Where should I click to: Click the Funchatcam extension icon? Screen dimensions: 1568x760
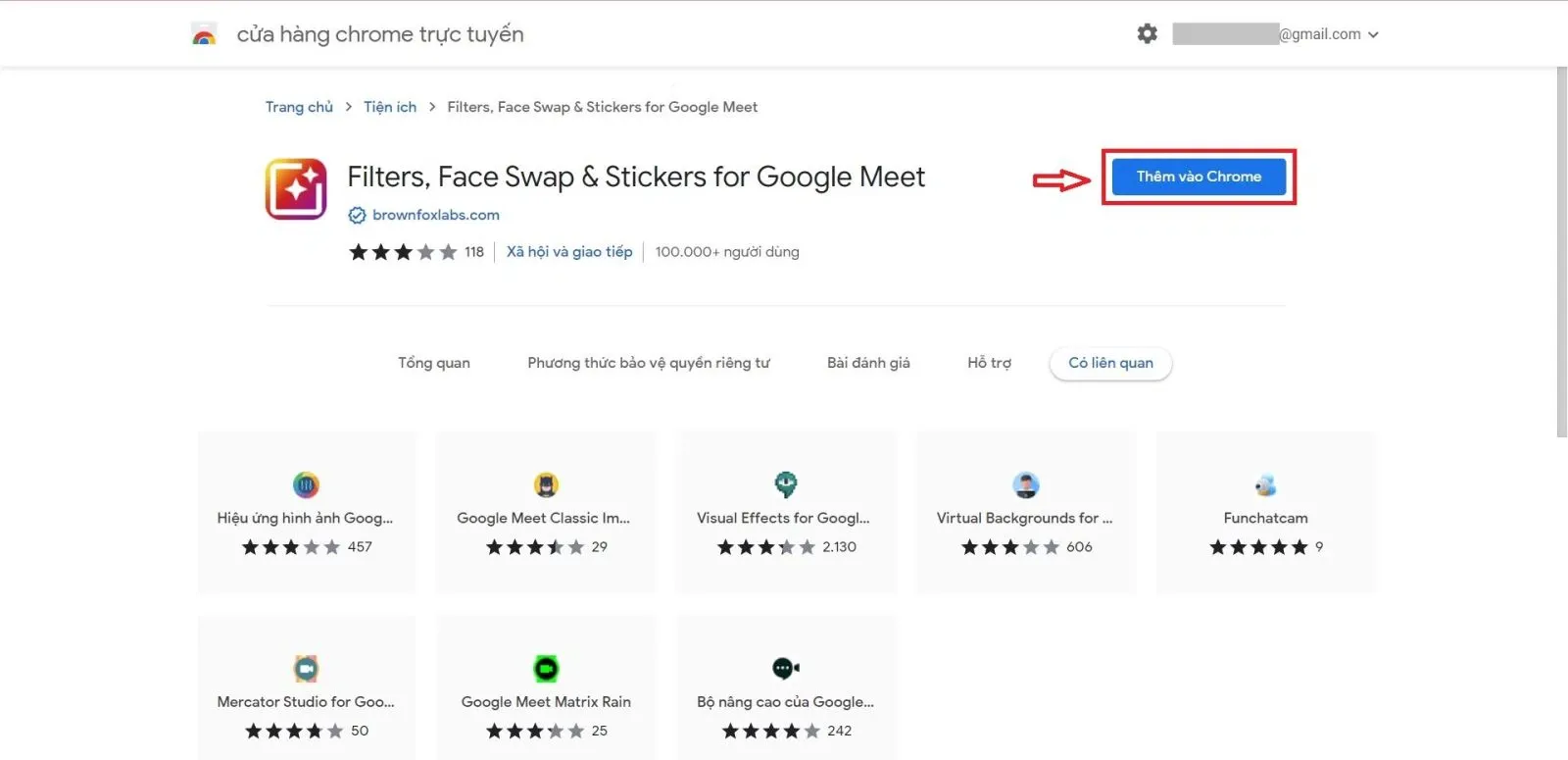point(1265,484)
